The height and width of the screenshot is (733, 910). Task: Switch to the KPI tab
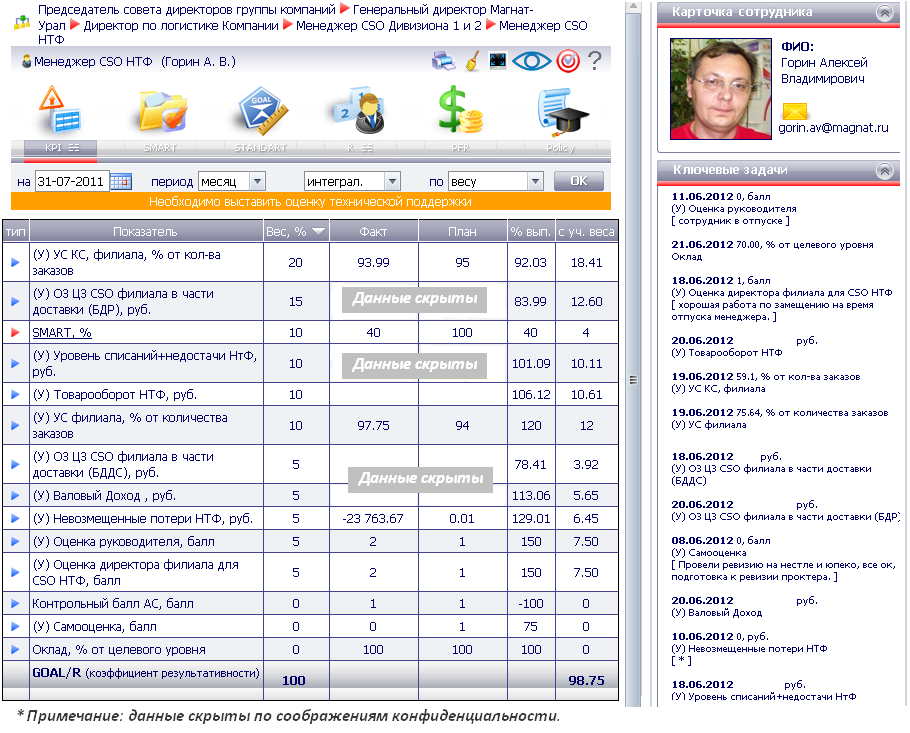[60, 148]
